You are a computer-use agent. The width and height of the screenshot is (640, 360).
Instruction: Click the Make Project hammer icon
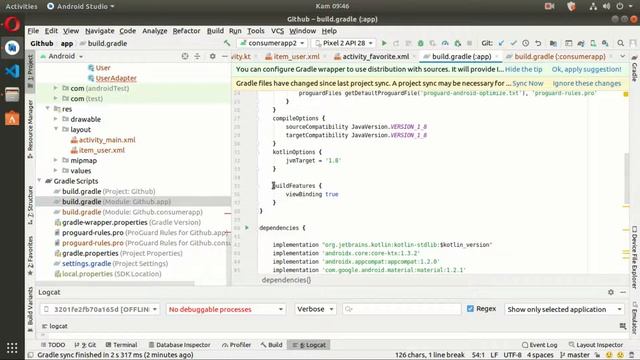point(227,43)
